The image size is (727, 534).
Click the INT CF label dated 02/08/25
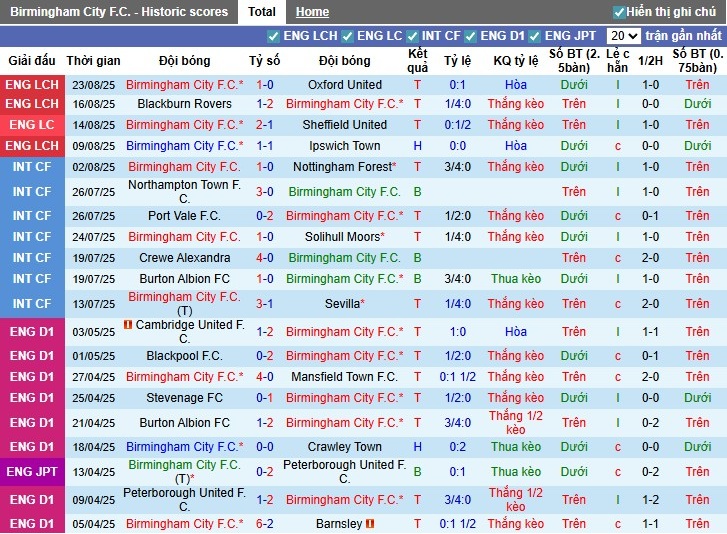[32, 167]
